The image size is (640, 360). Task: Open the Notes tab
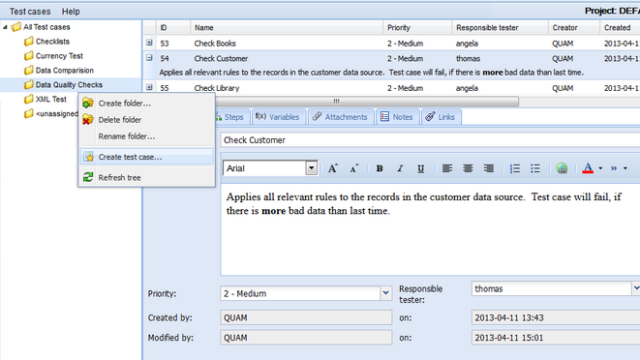pyautogui.click(x=397, y=117)
